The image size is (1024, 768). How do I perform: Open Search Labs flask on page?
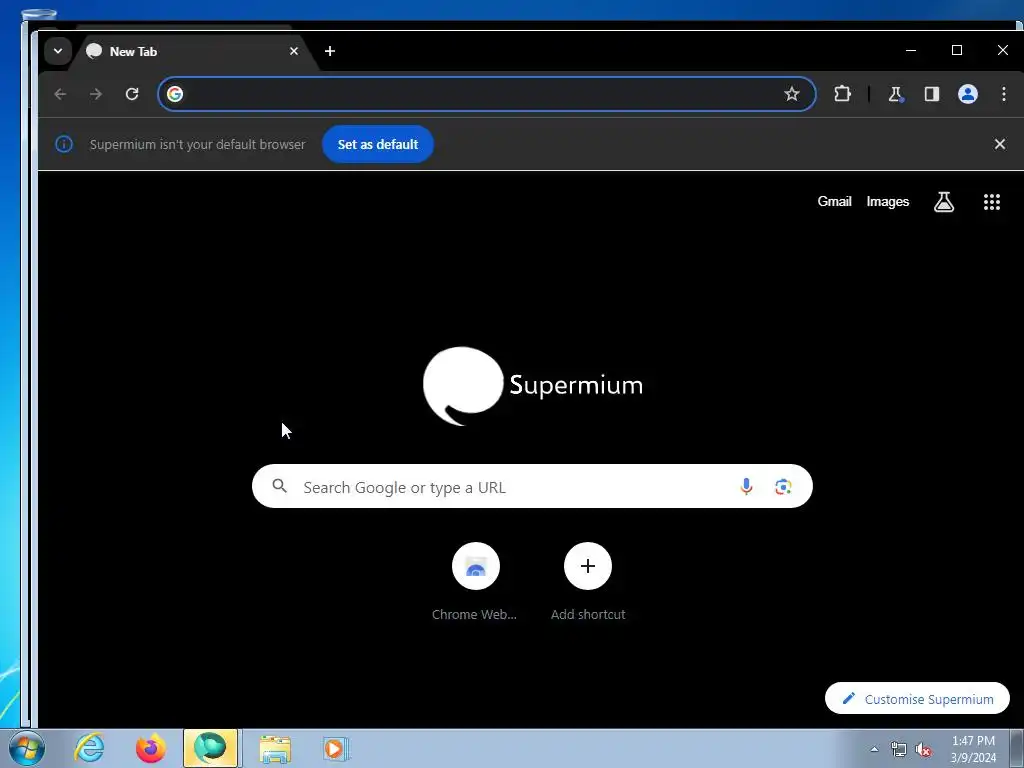click(944, 202)
